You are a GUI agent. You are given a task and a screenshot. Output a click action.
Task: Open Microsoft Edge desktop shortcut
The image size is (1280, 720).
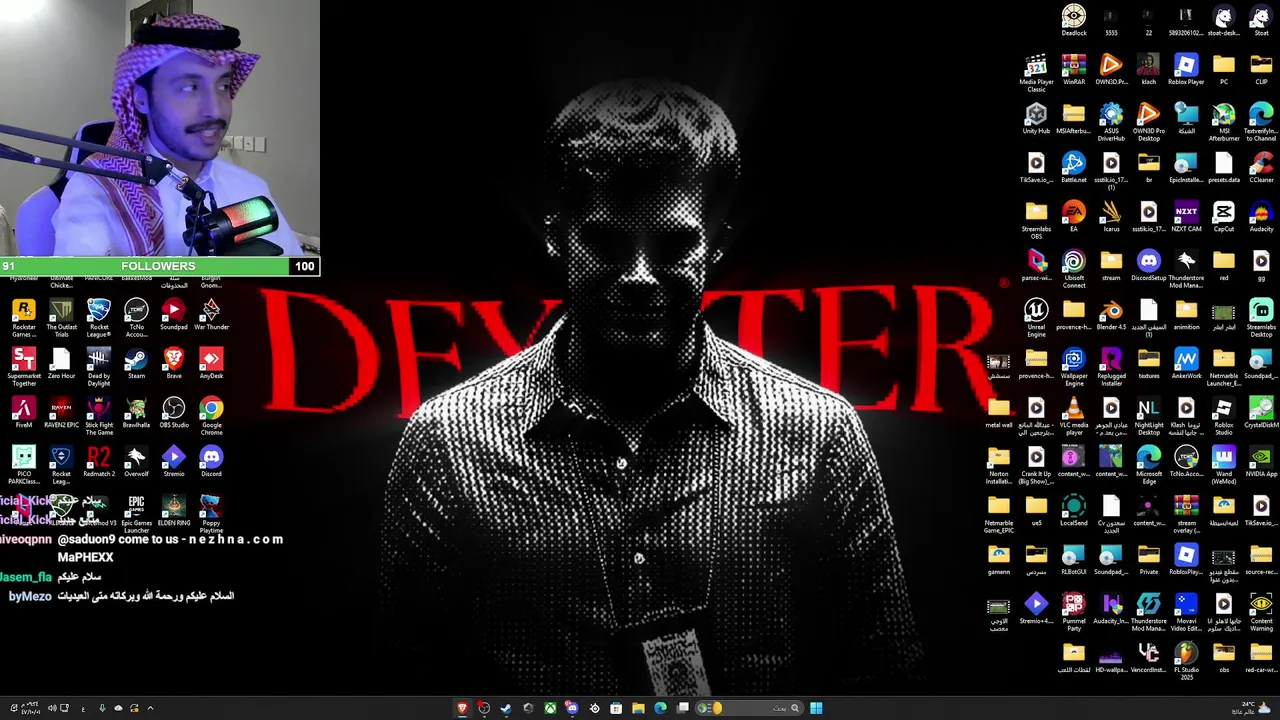(x=1149, y=465)
